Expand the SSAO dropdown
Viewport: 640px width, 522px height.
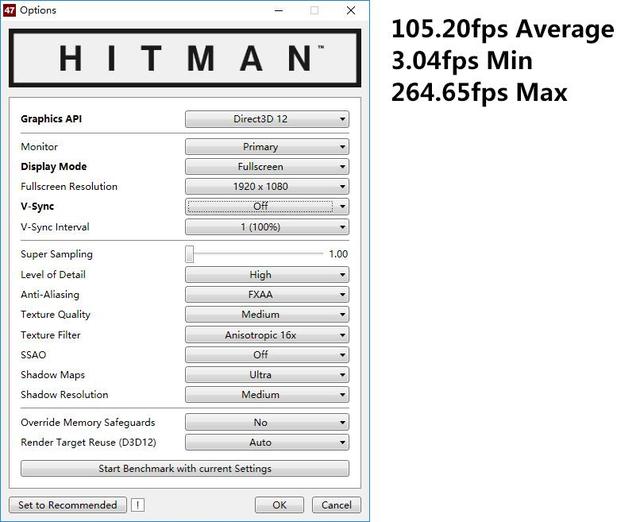(267, 355)
